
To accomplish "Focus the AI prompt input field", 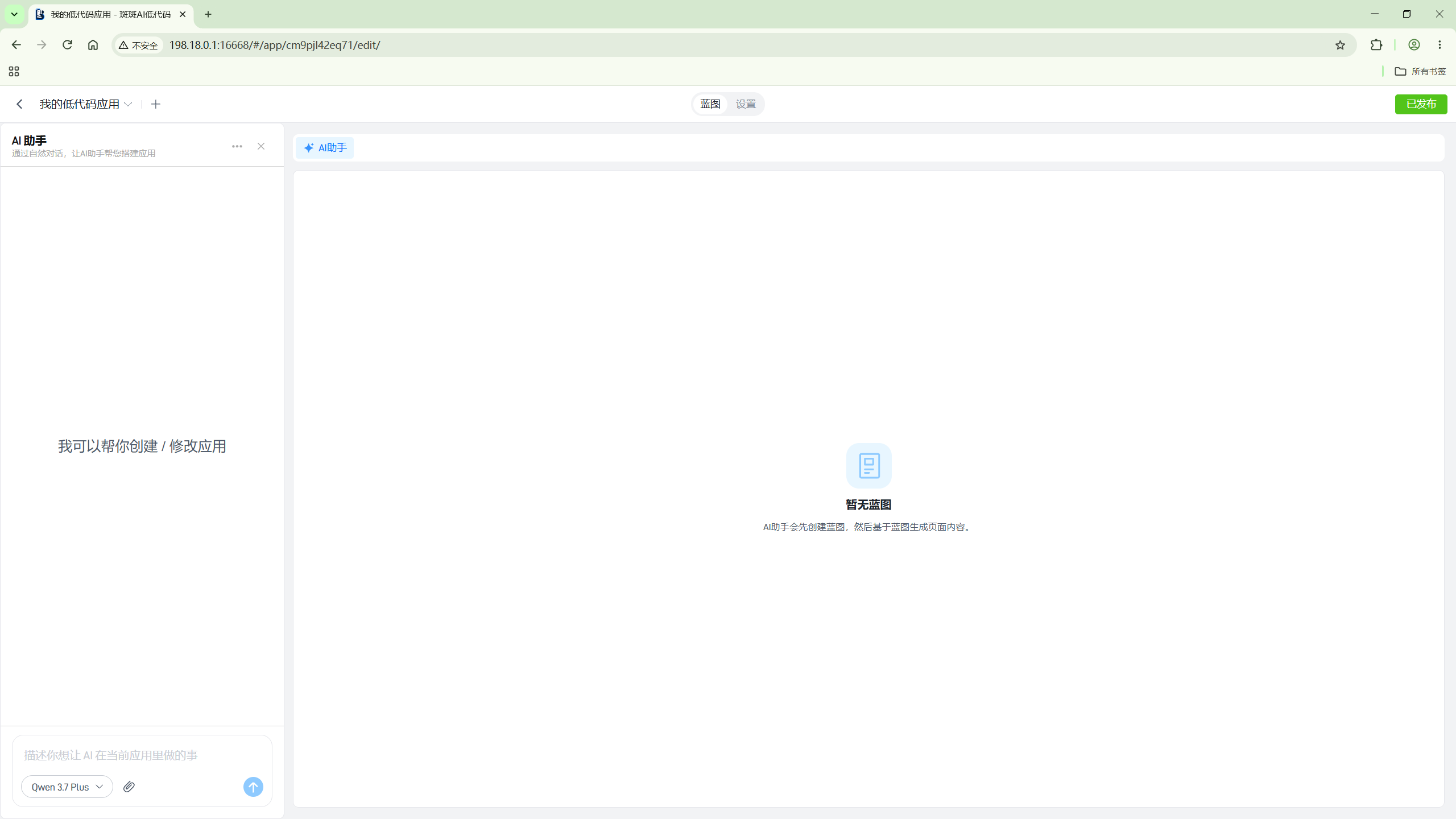I will tap(142, 755).
